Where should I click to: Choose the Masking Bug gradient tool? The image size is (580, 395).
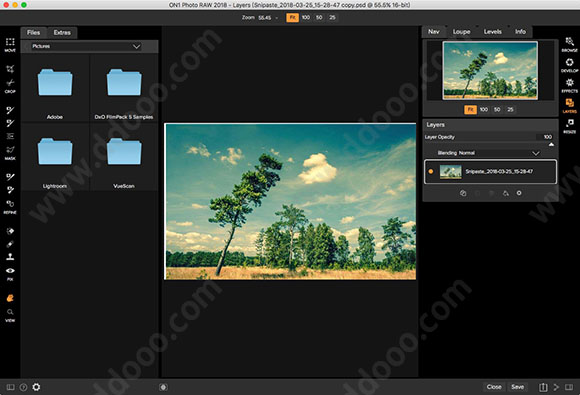coord(10,136)
